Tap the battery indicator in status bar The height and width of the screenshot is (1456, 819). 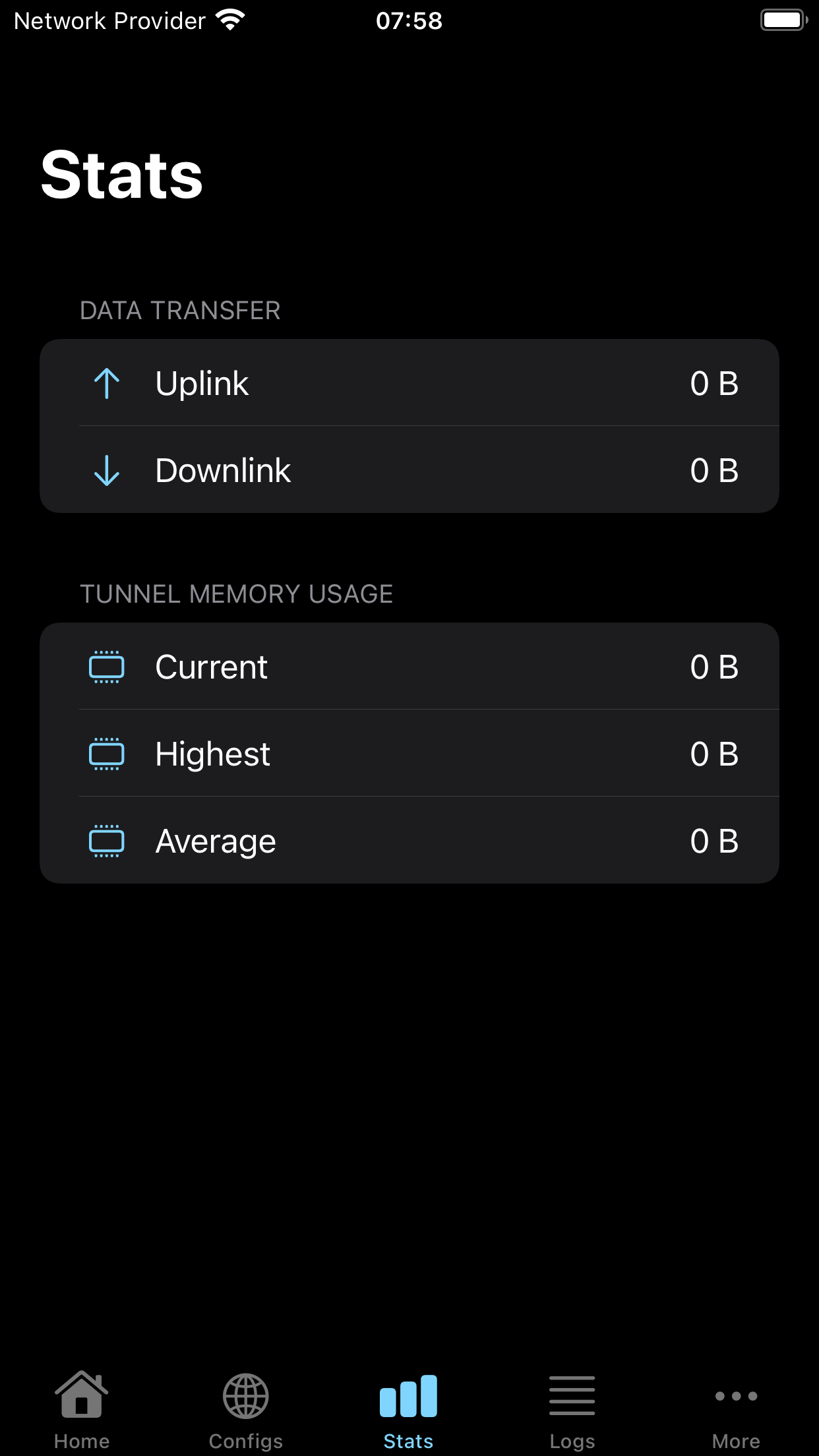point(784,20)
